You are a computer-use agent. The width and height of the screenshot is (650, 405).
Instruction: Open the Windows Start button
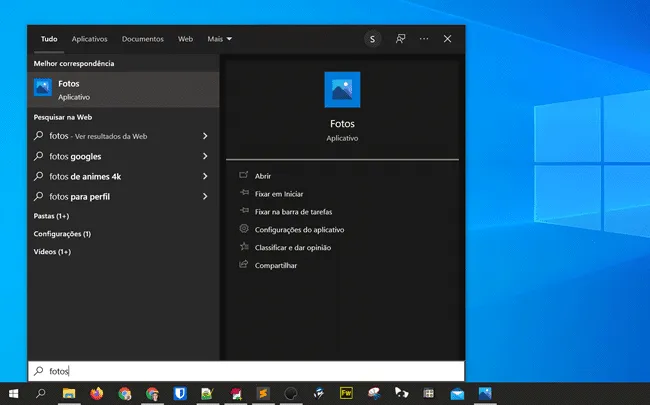pyautogui.click(x=14, y=393)
